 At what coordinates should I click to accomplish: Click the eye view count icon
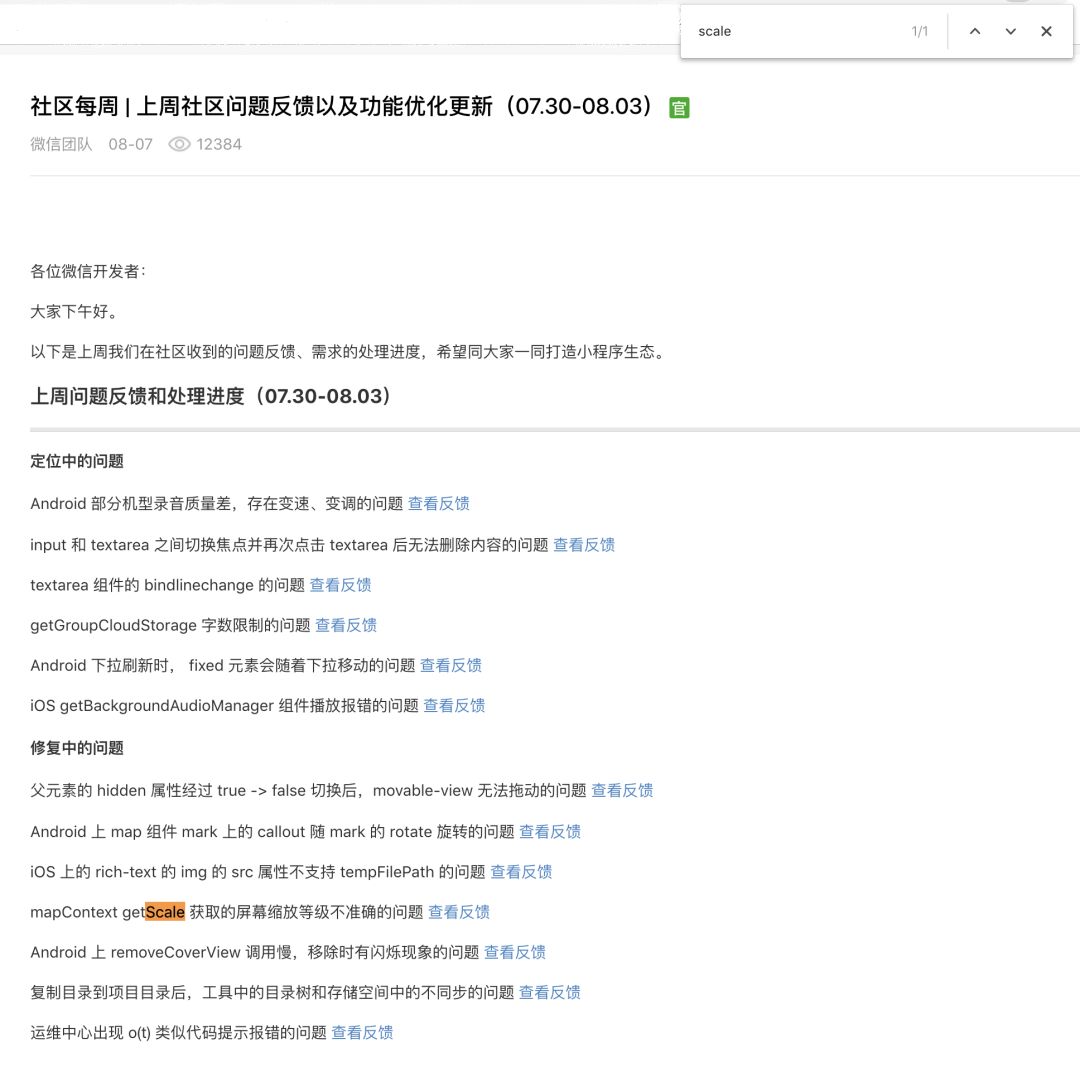tap(179, 144)
